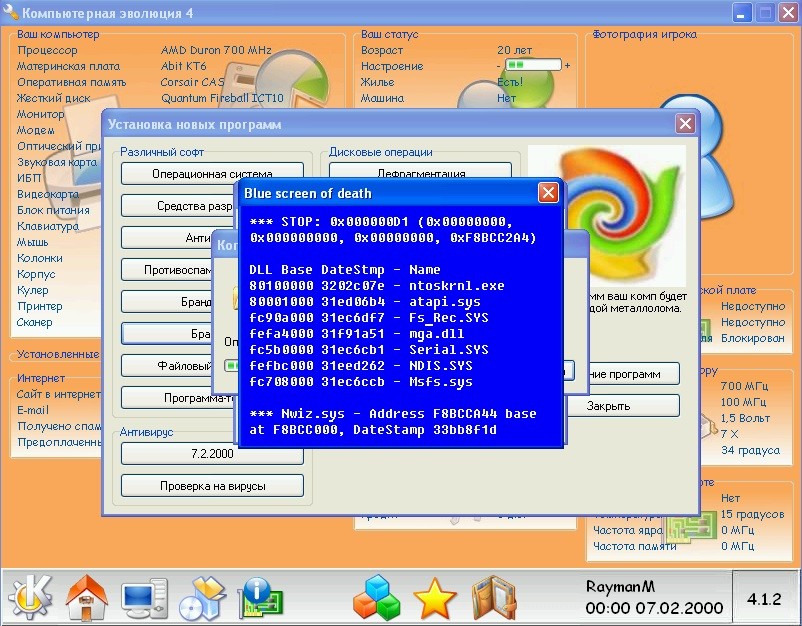
Task: Click the Закрыть button
Action: pyautogui.click(x=622, y=406)
